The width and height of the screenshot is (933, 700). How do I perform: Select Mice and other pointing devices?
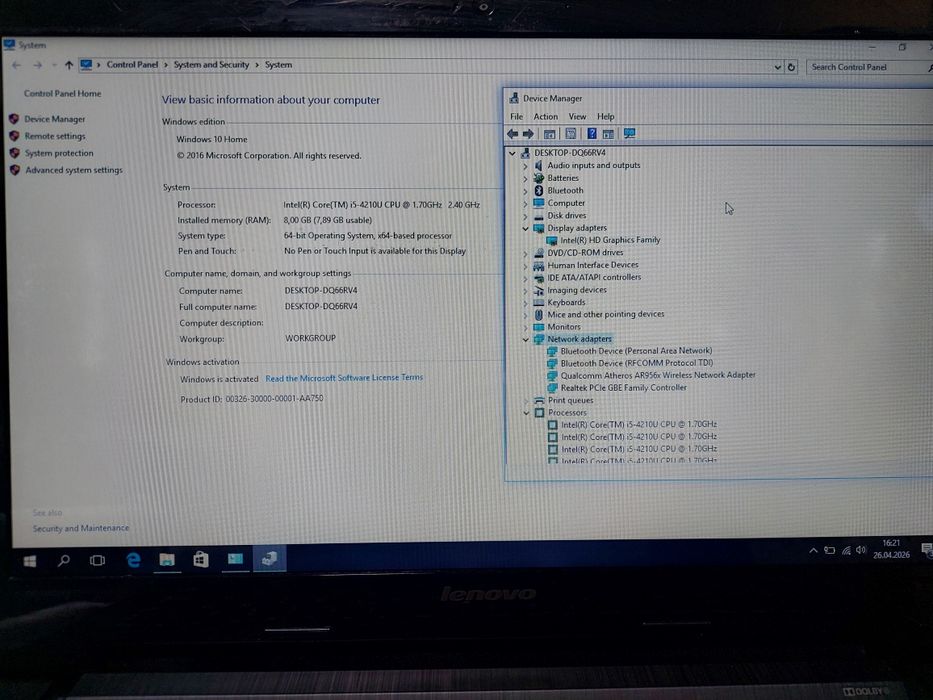pos(606,314)
